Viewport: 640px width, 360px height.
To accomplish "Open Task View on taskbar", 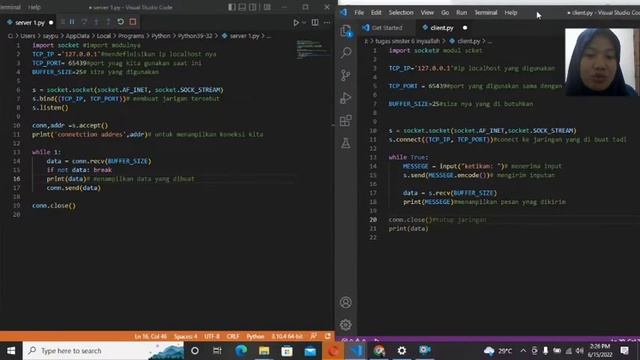I will (x=217, y=351).
